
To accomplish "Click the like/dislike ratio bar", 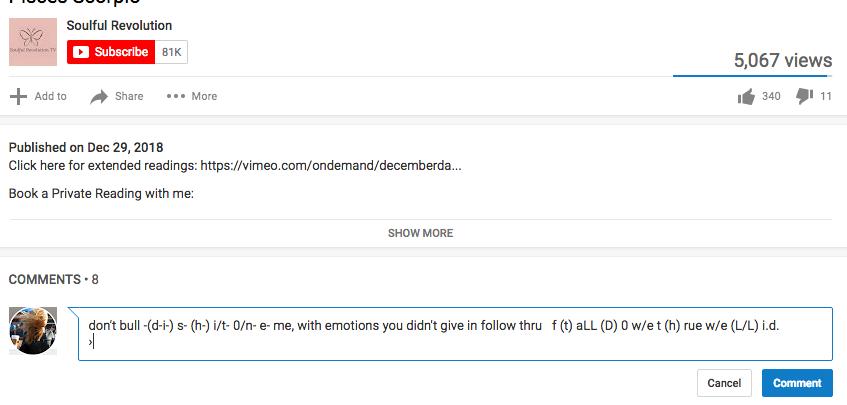I will pos(752,76).
